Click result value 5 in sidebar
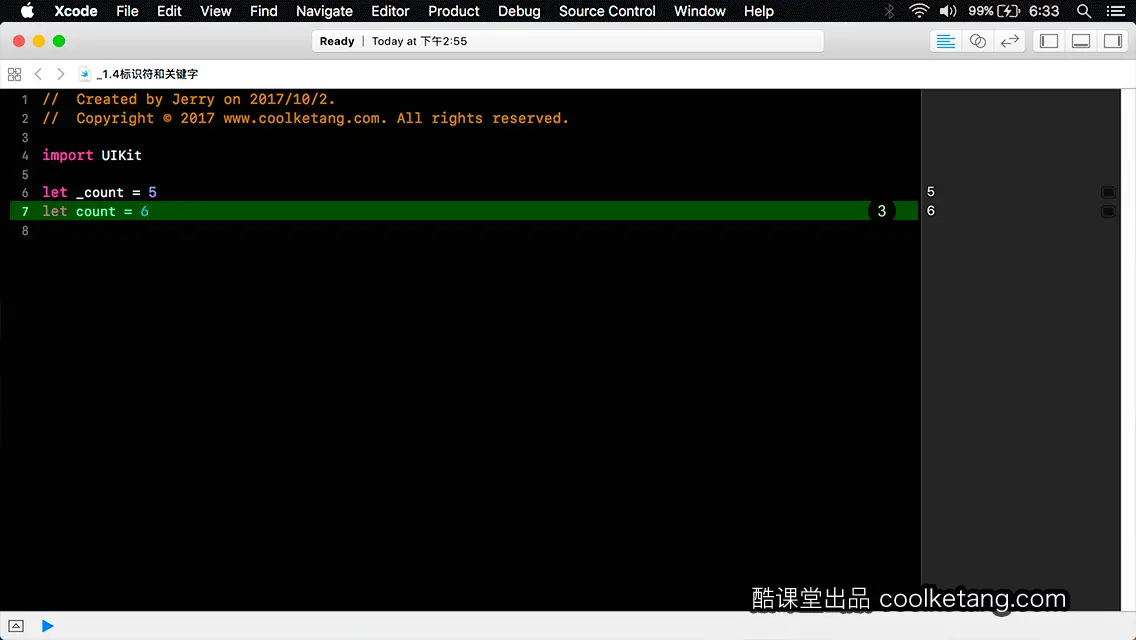The height and width of the screenshot is (640, 1136). [x=931, y=192]
